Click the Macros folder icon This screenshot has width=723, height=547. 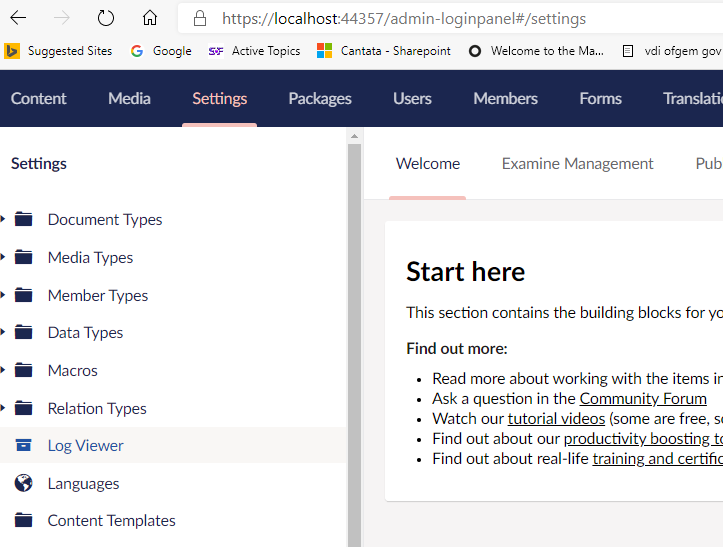click(24, 370)
